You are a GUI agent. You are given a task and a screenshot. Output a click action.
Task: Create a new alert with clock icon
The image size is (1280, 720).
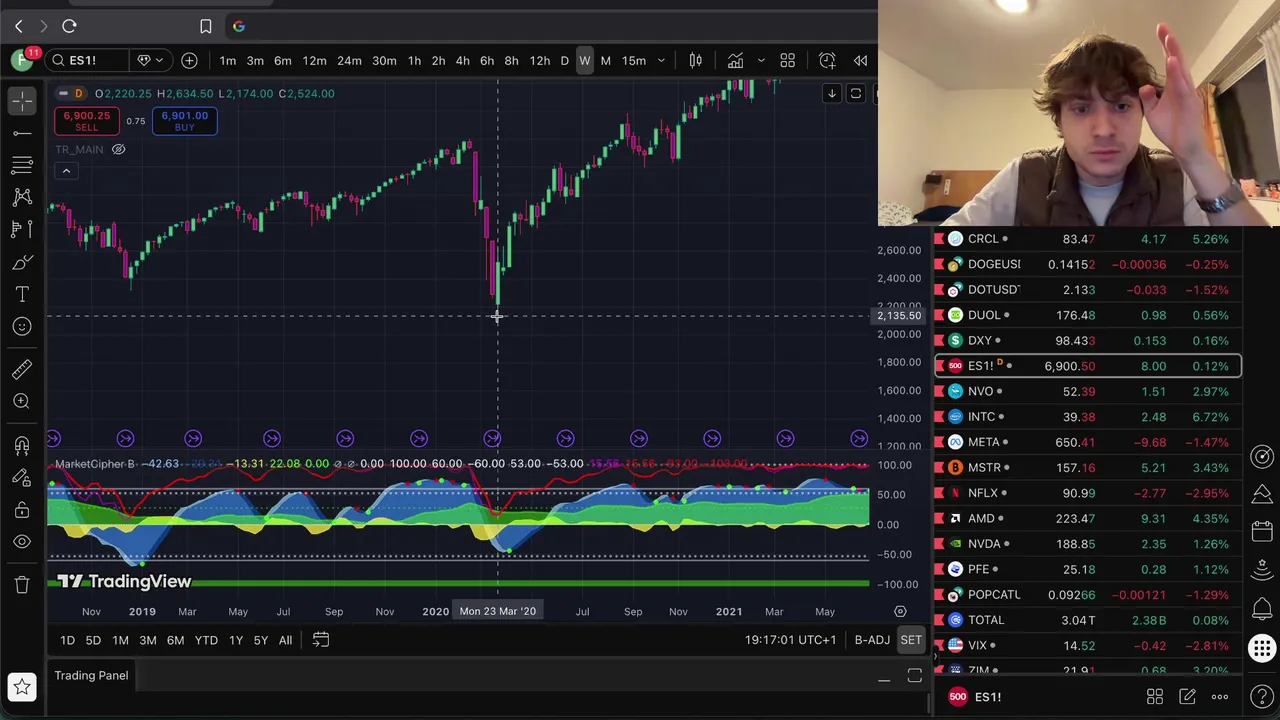click(827, 61)
